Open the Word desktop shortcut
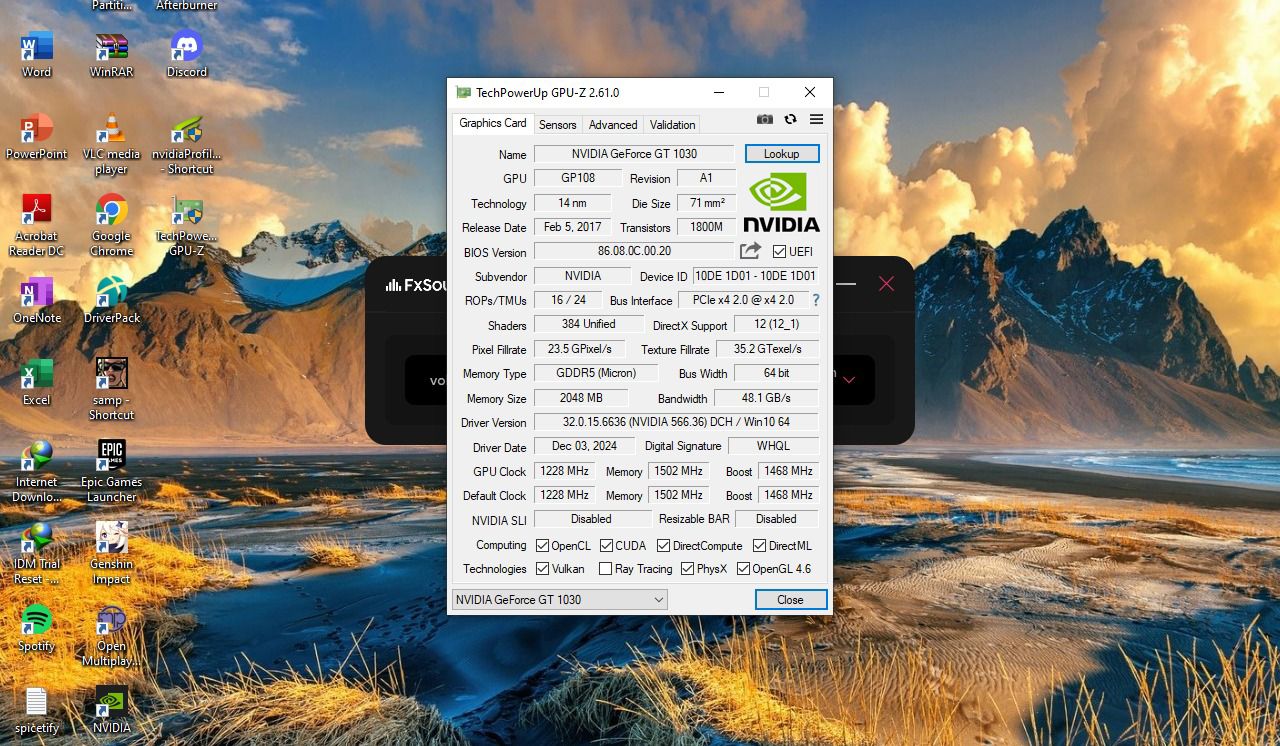 coord(37,54)
